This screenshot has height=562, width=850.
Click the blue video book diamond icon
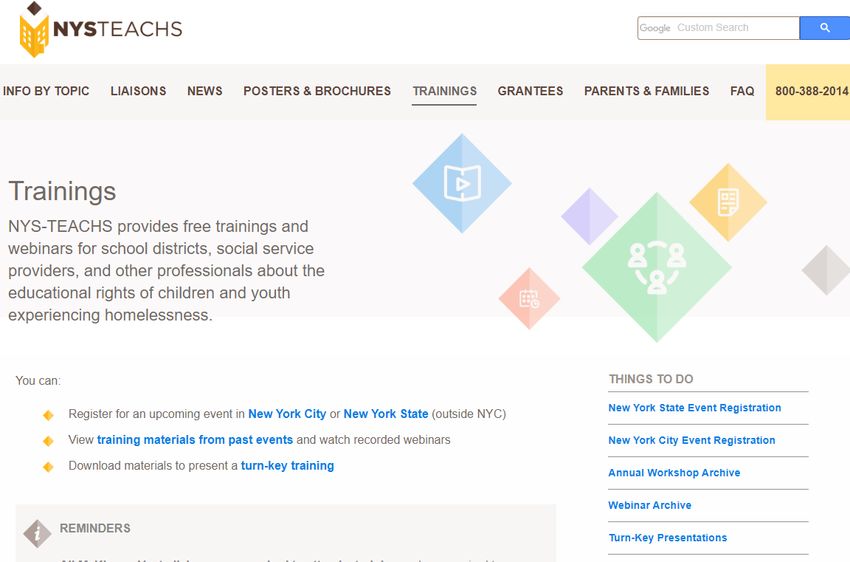coord(462,183)
